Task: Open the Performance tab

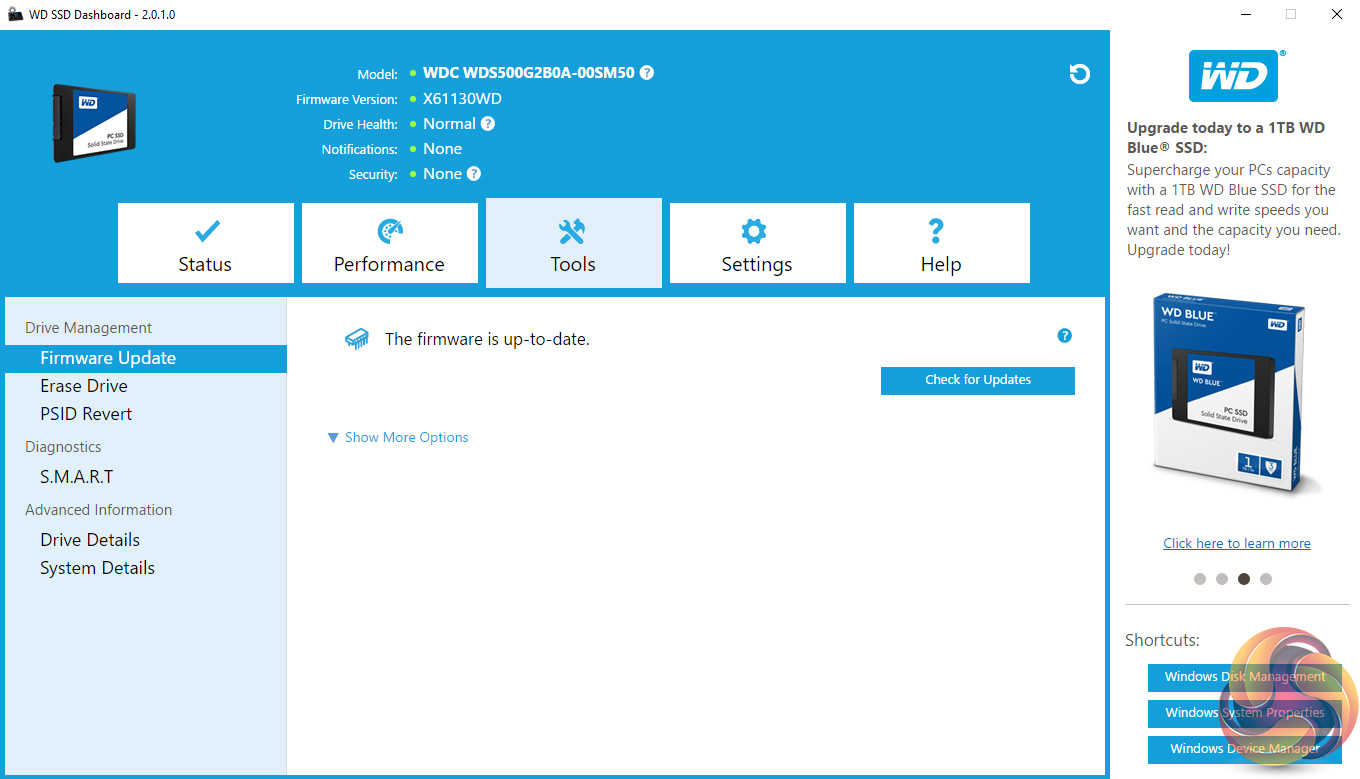Action: click(x=390, y=243)
